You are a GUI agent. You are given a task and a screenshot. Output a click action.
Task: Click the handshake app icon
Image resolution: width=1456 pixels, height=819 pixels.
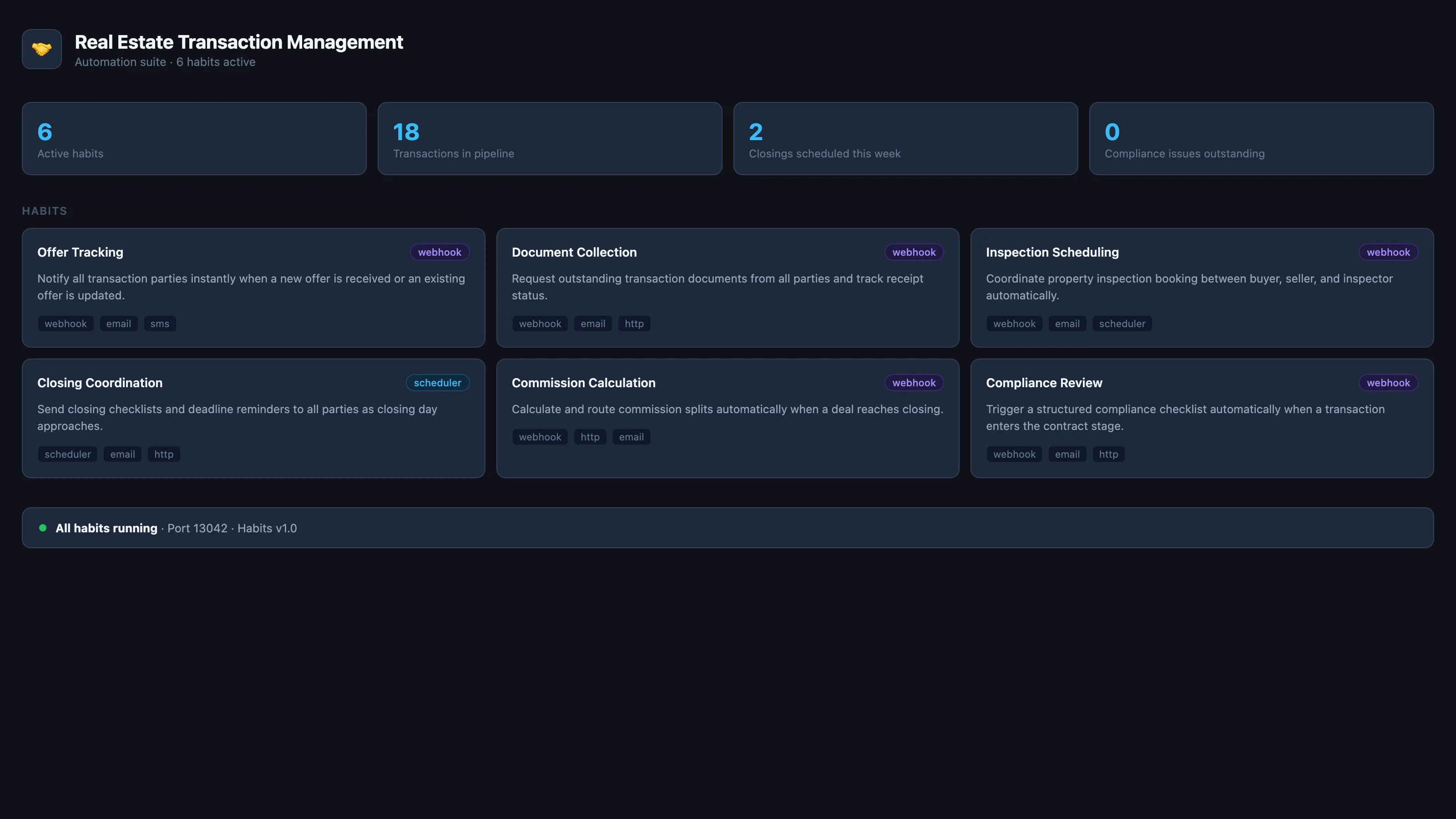[42, 49]
